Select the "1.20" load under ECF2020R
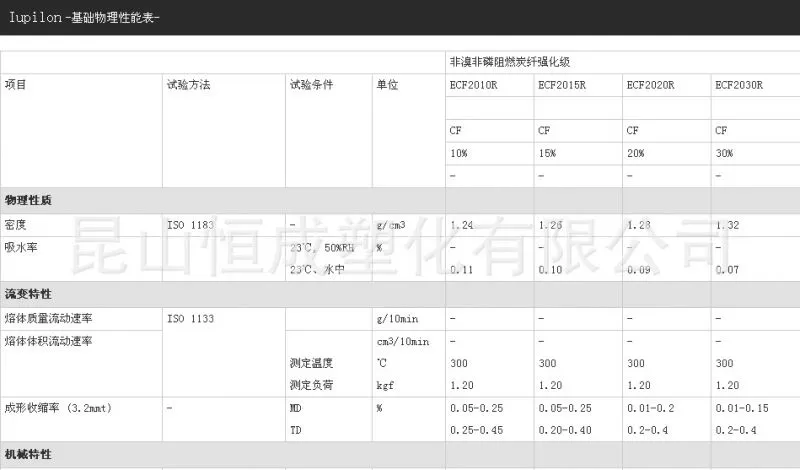 639,386
